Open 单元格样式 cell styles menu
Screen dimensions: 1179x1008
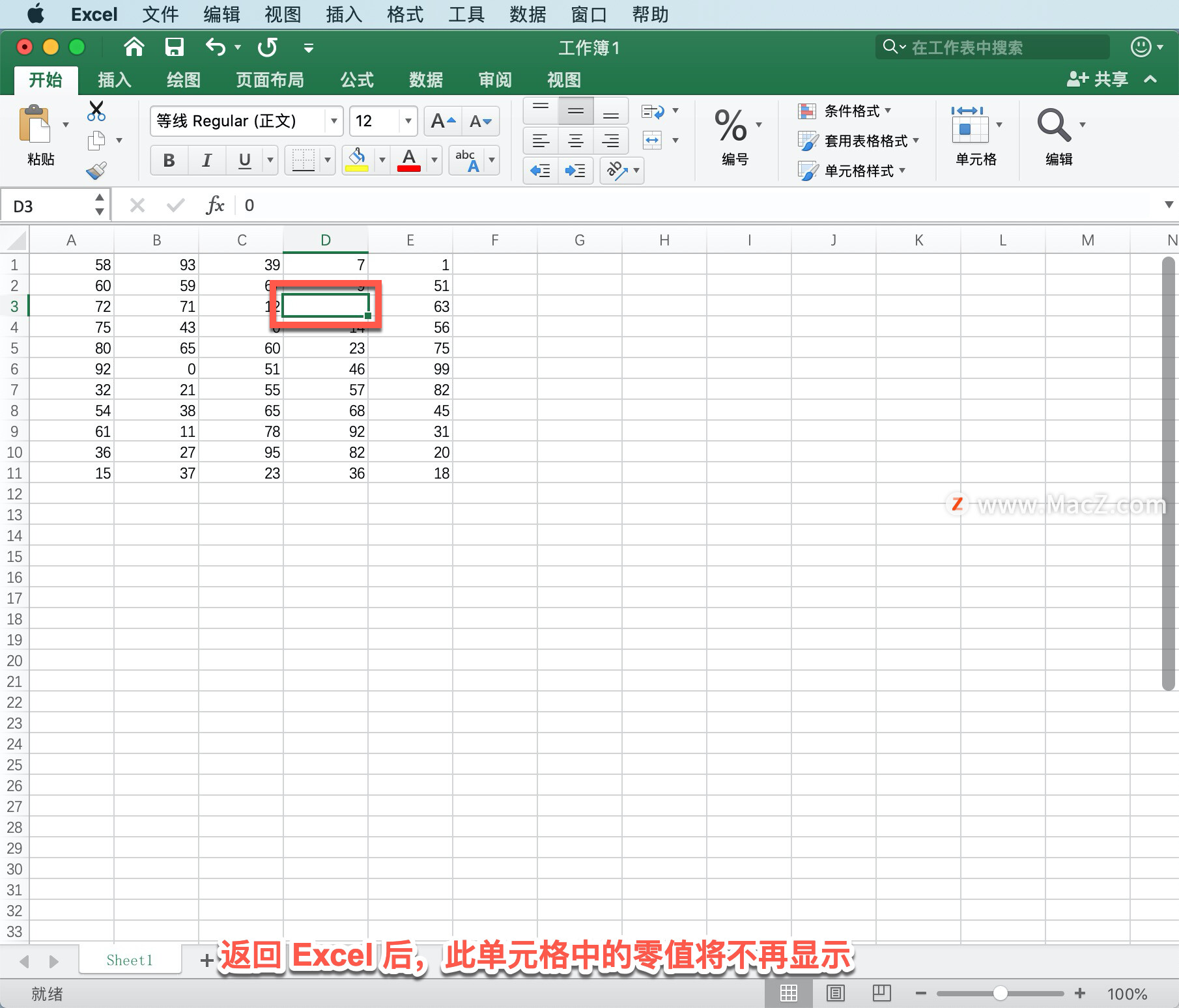point(852,171)
